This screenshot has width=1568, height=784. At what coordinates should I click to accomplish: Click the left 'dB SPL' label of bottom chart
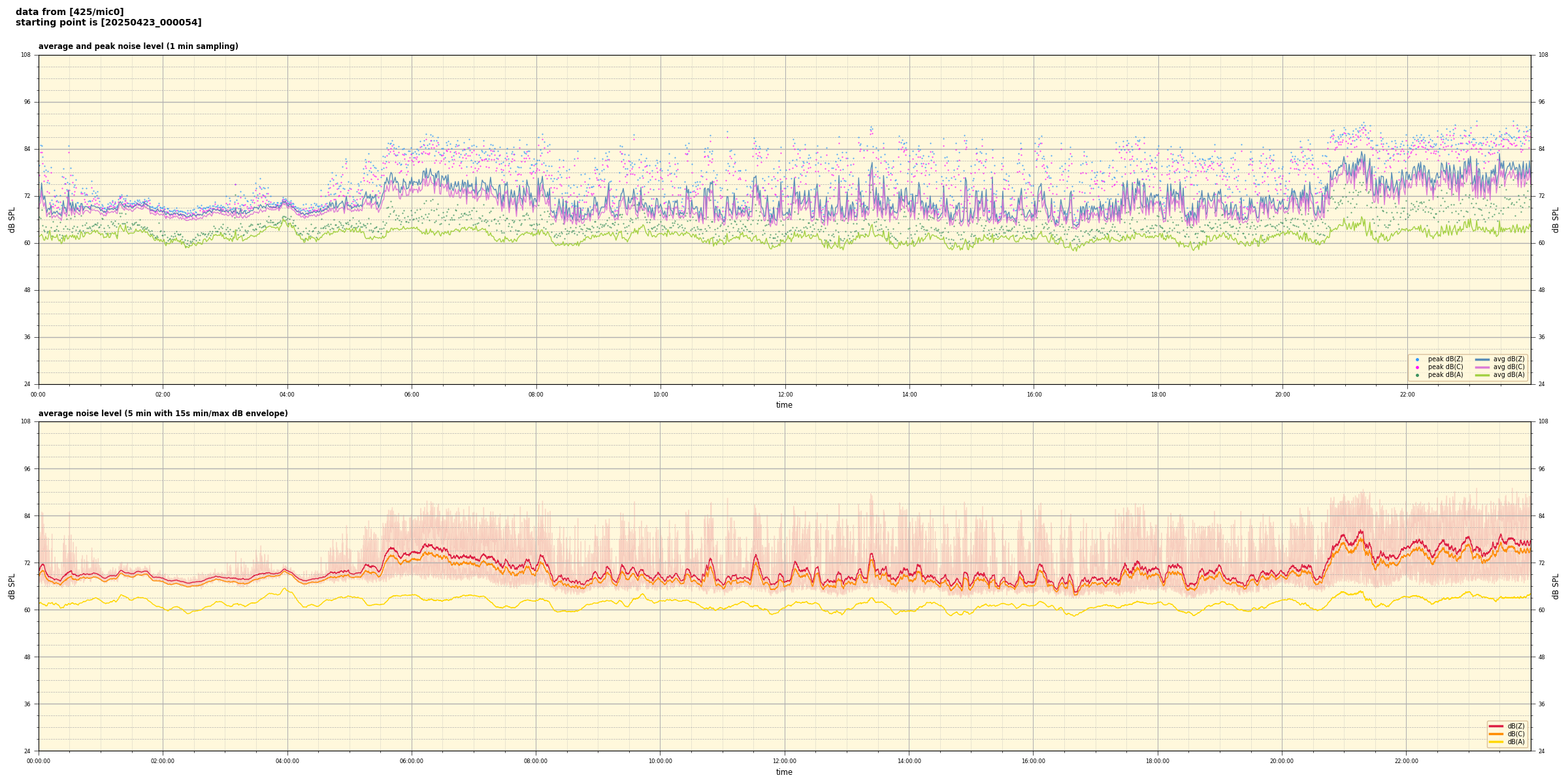pyautogui.click(x=12, y=586)
